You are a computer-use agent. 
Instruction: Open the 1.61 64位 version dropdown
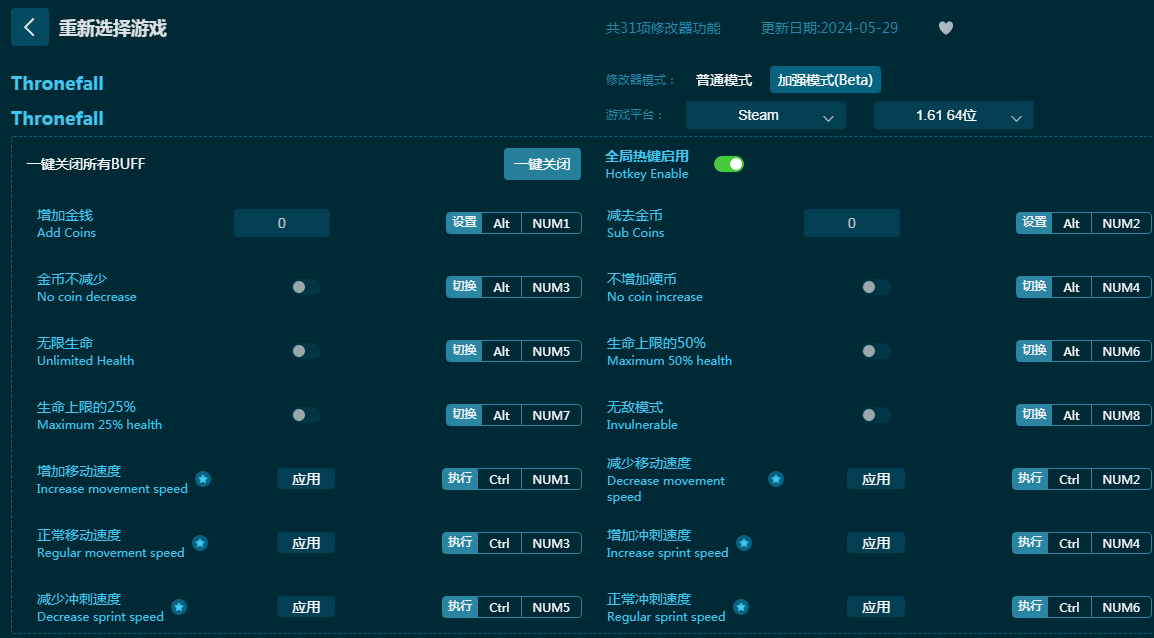tap(954, 116)
